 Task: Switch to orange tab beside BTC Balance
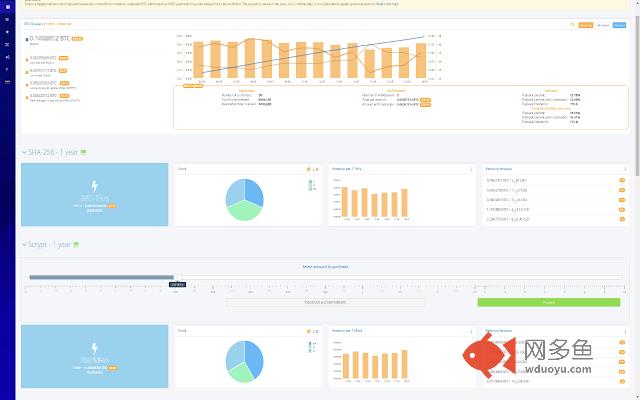pyautogui.click(x=59, y=24)
